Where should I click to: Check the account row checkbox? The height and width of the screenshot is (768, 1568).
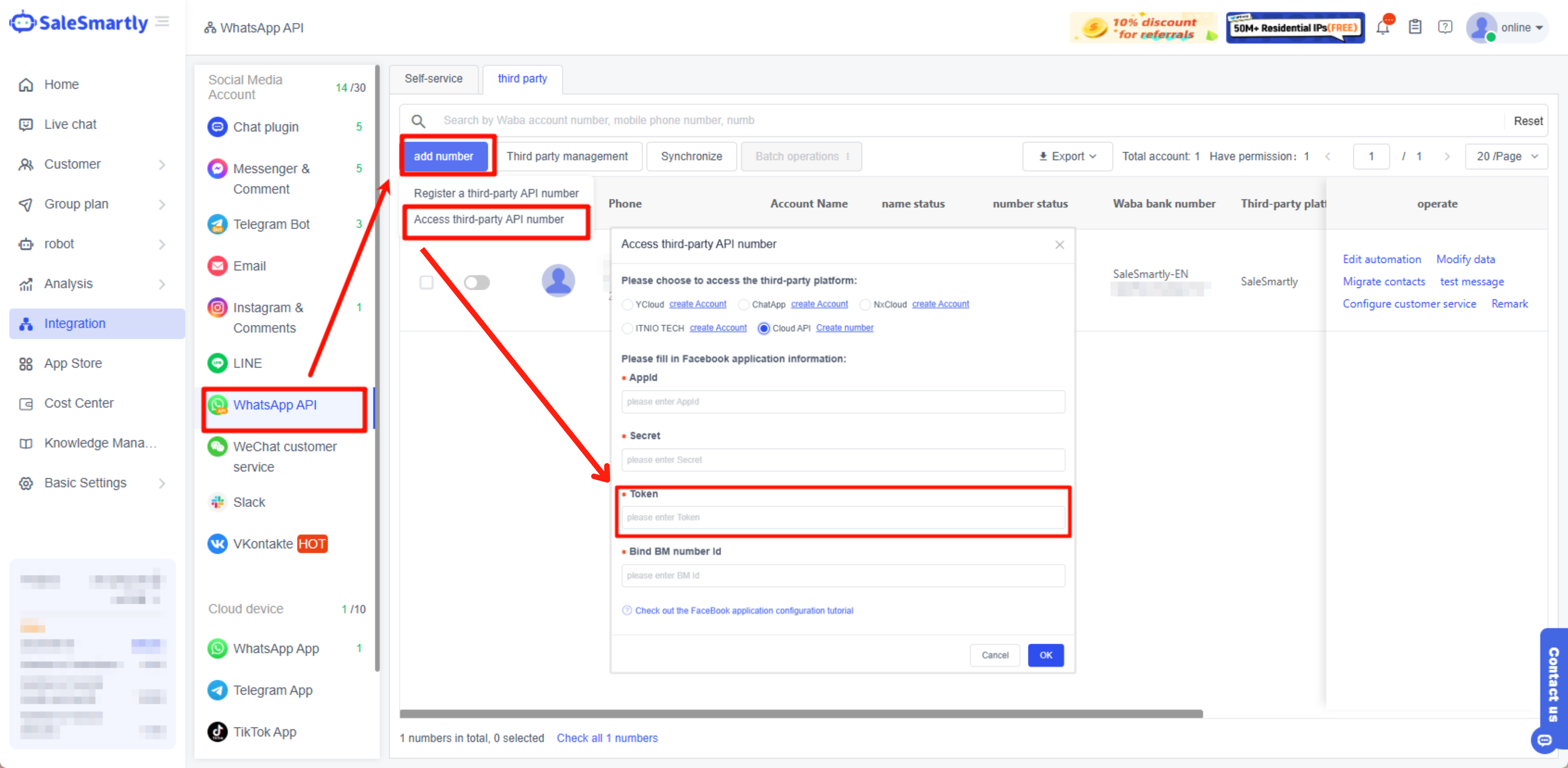click(426, 283)
